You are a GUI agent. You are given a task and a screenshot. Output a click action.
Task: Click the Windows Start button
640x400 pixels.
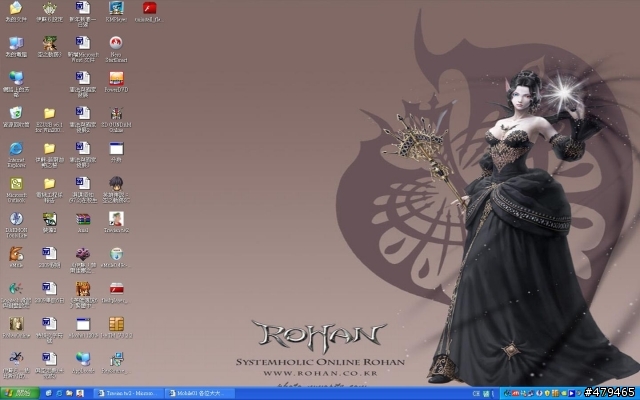coord(20,393)
